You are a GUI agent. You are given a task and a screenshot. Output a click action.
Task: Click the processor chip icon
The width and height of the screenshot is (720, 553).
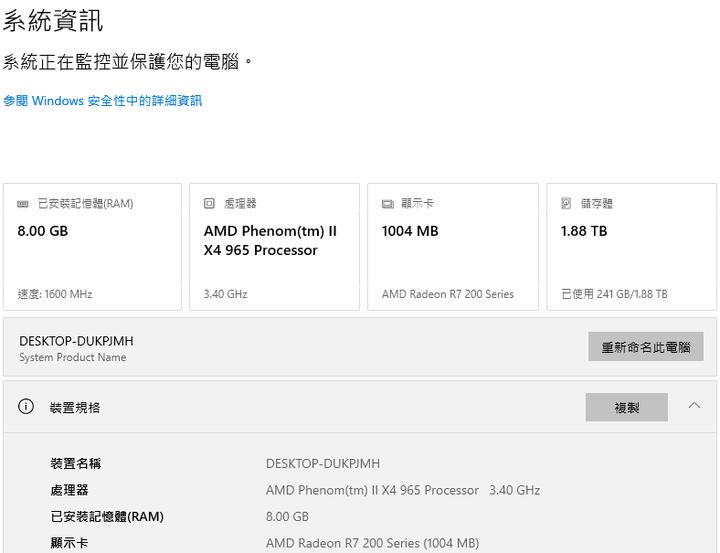(x=209, y=203)
